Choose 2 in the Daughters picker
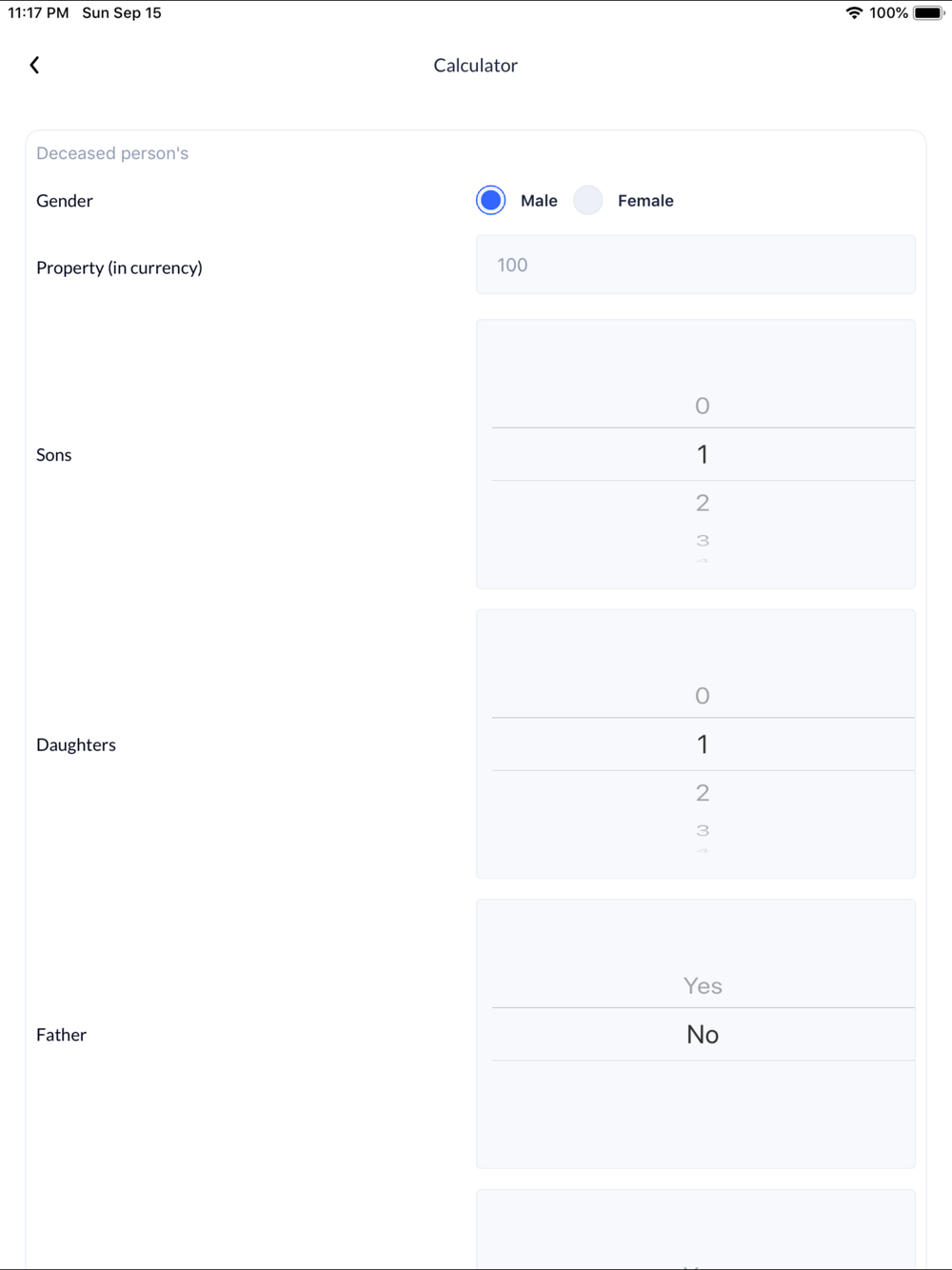952x1270 pixels. (703, 793)
